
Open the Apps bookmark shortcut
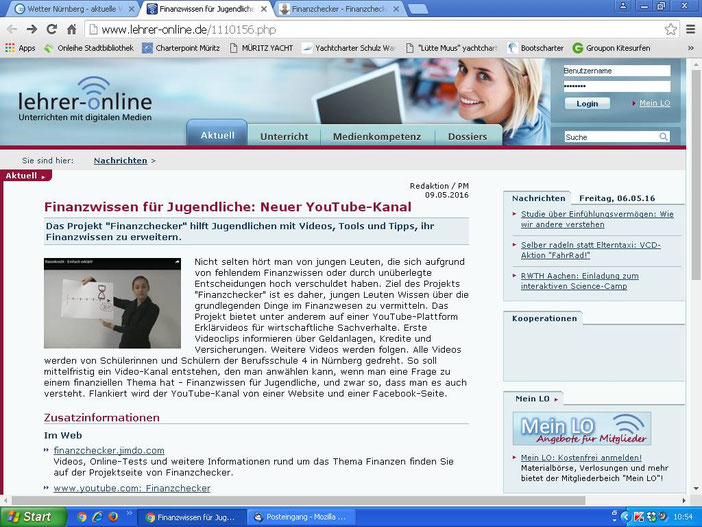[x=20, y=48]
